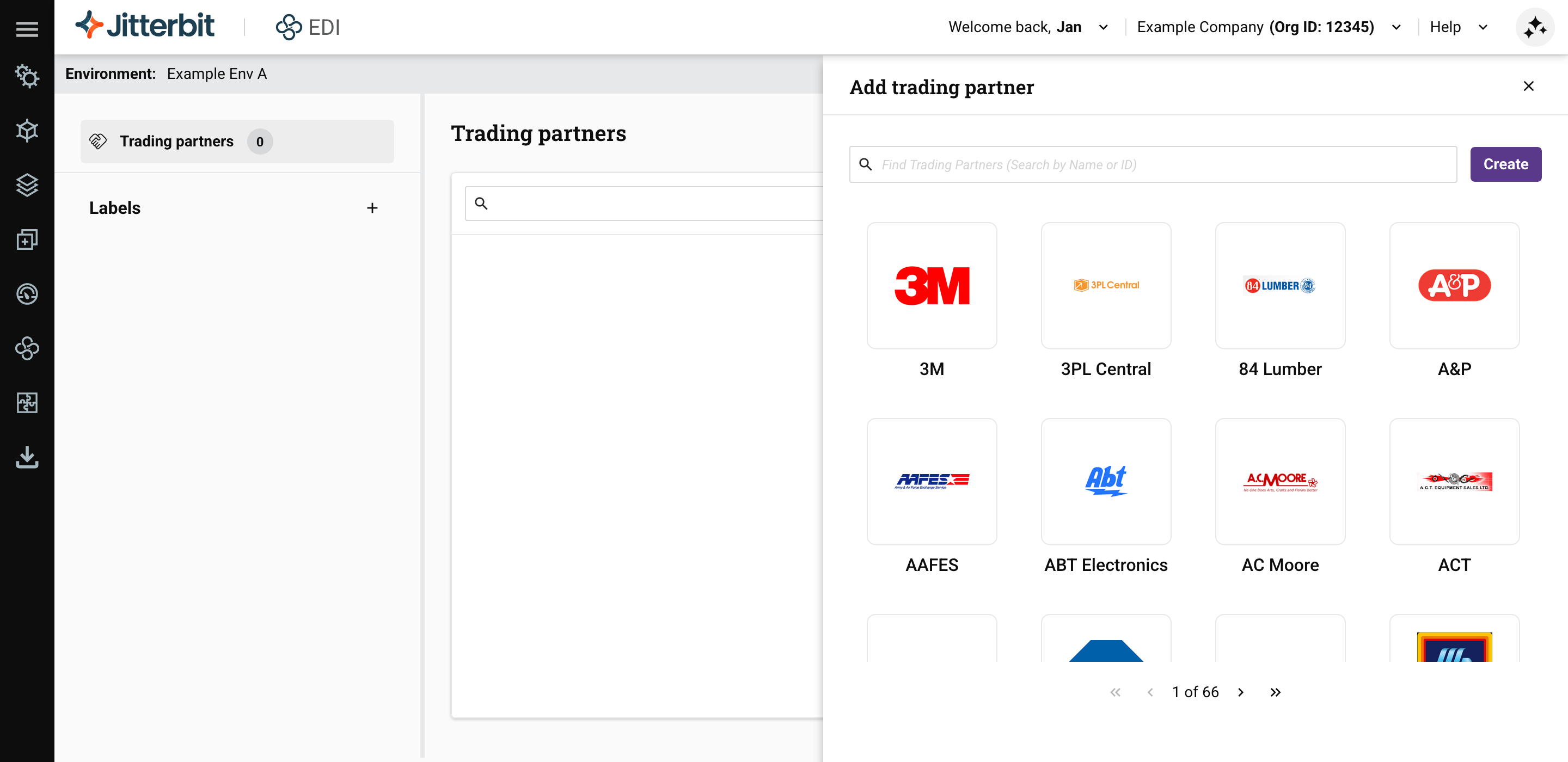1568x762 pixels.
Task: Click the Downloads icon in the sidebar
Action: [27, 458]
